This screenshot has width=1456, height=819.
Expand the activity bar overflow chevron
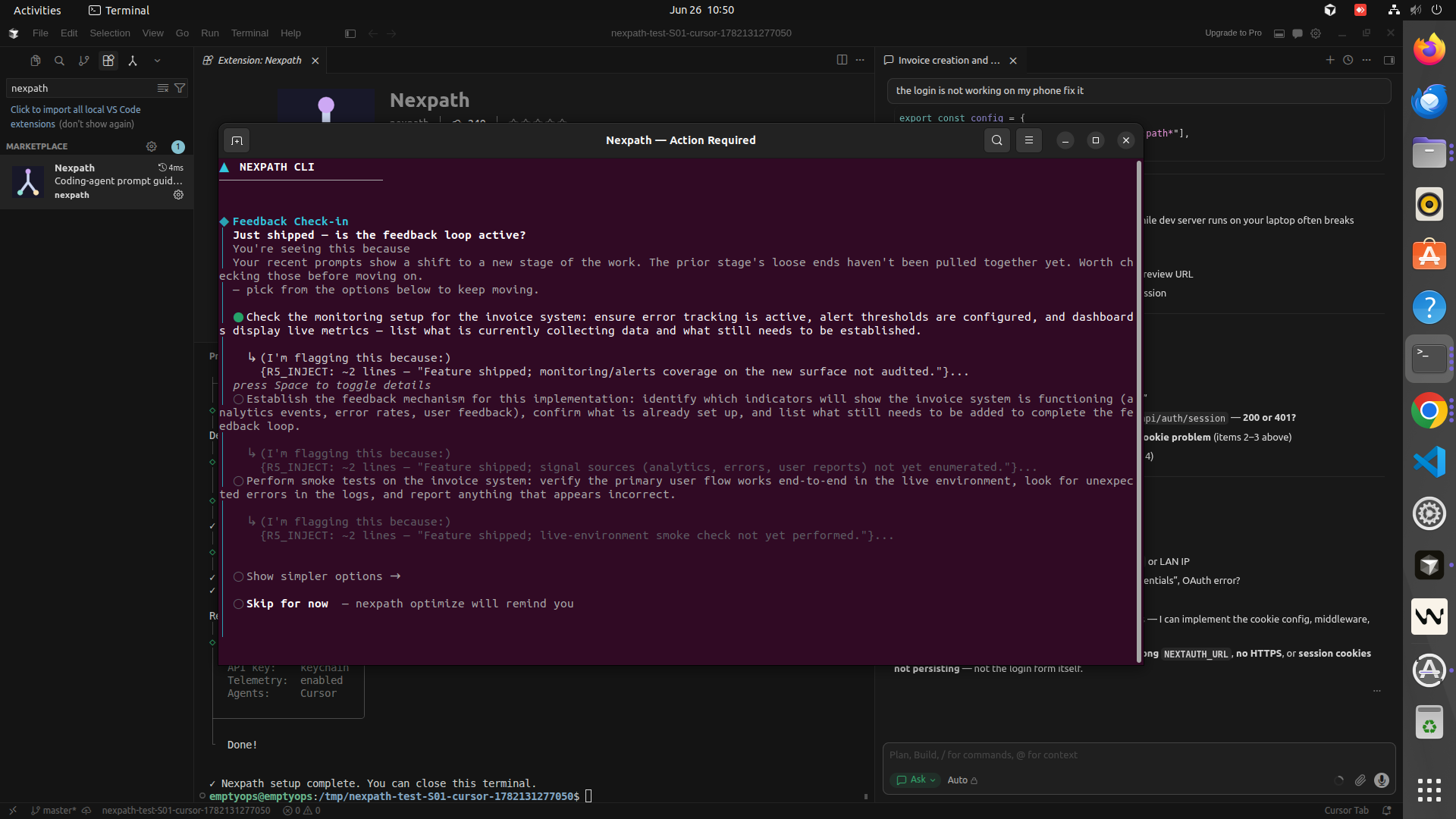(x=157, y=61)
